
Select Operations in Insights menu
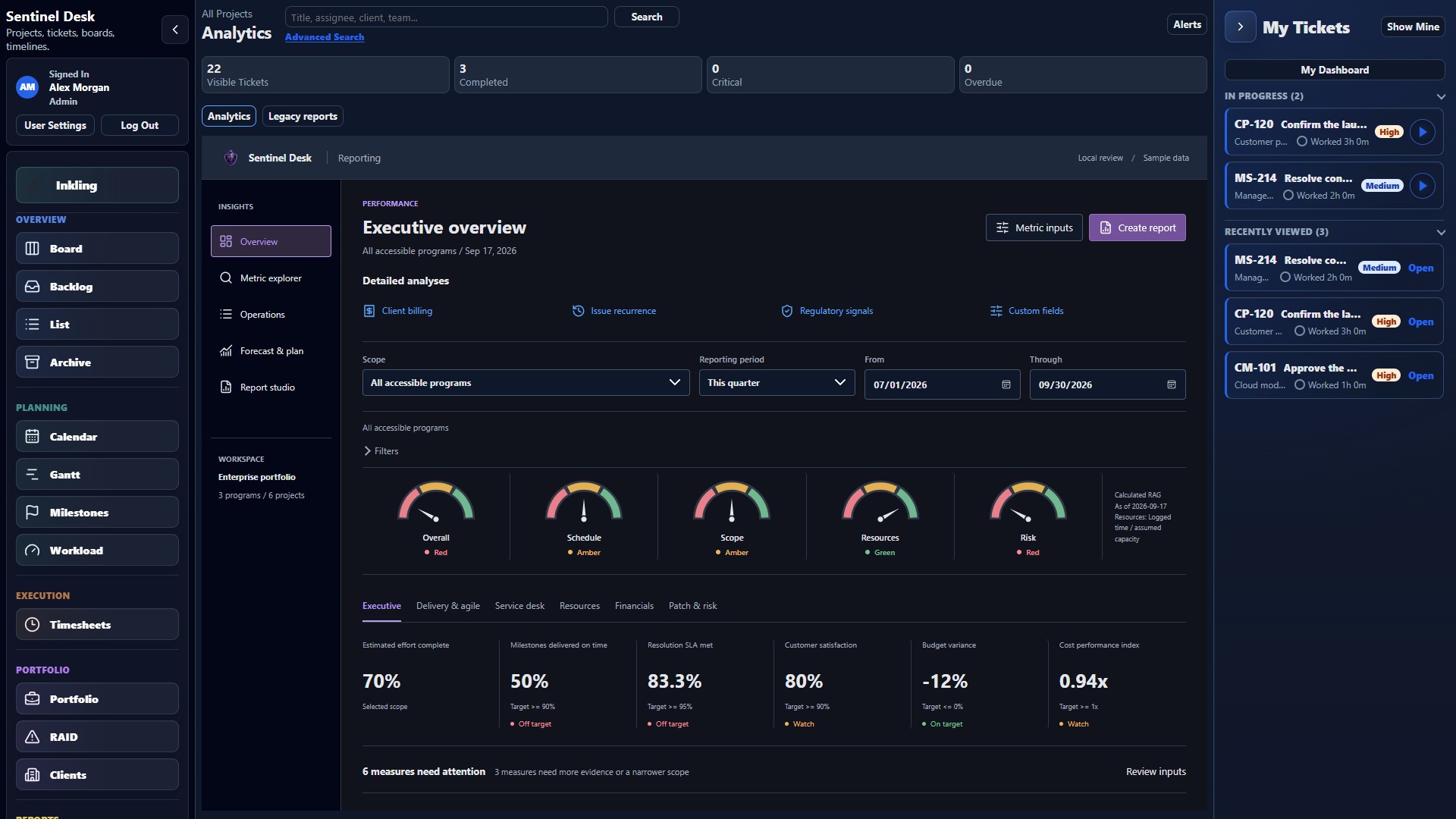[x=271, y=315]
